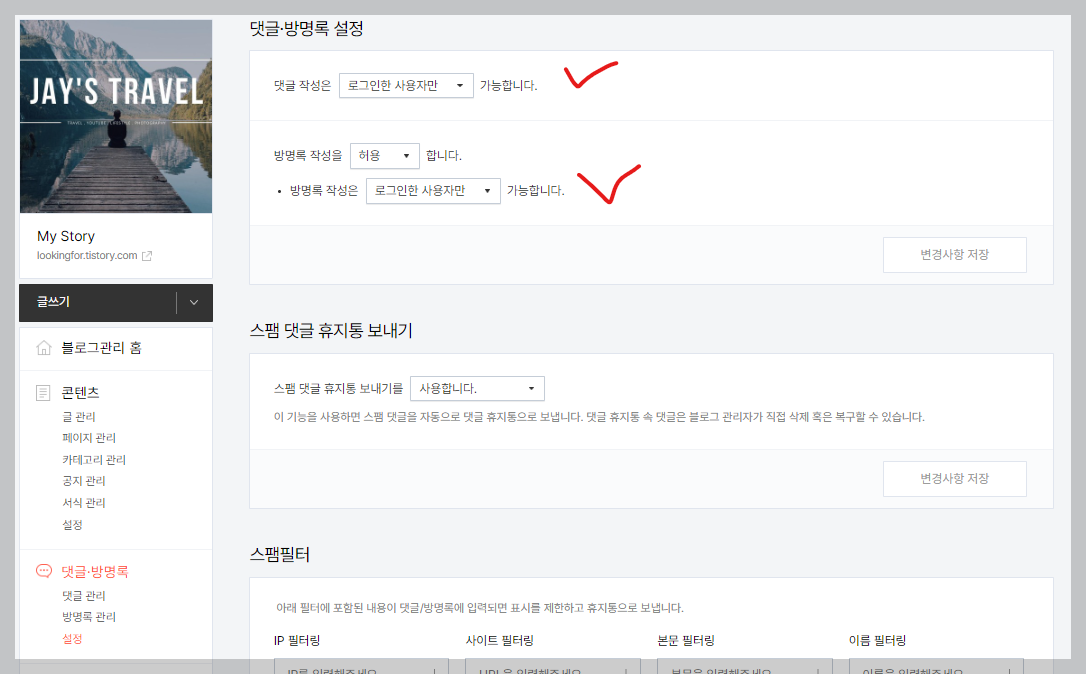Open the 콘텐츠 menu section
1086x674 pixels.
point(80,393)
